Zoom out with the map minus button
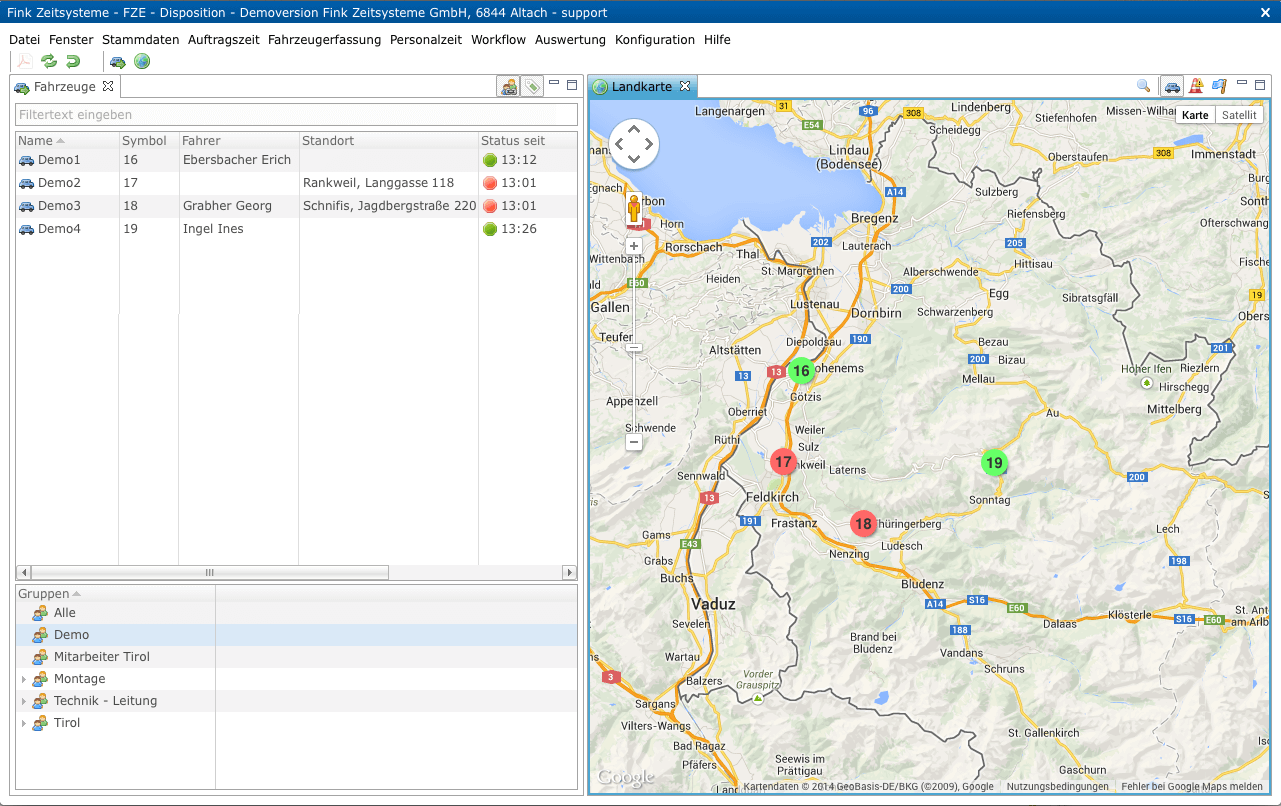Image resolution: width=1281 pixels, height=806 pixels. pyautogui.click(x=634, y=442)
